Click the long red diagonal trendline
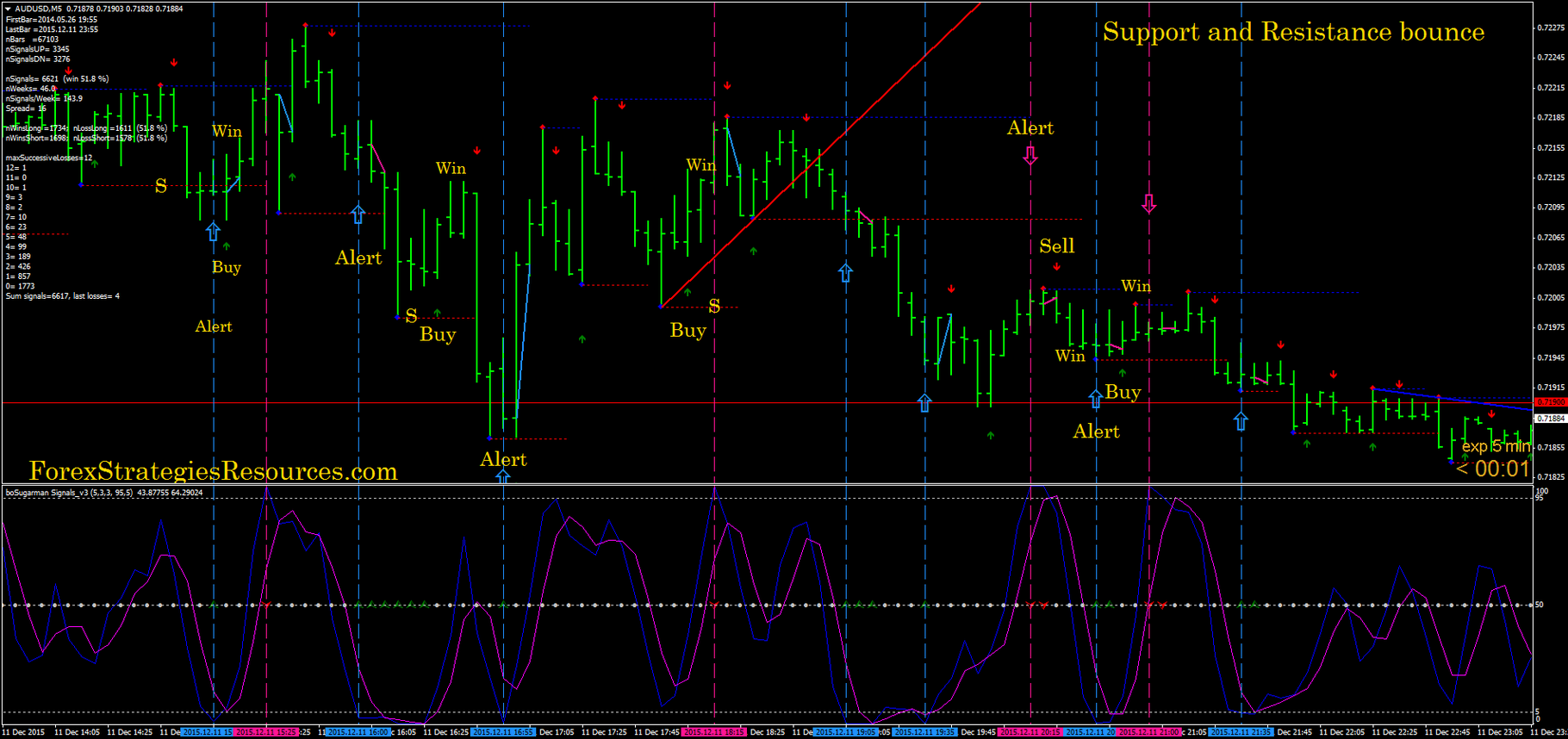1568x739 pixels. [x=820, y=155]
